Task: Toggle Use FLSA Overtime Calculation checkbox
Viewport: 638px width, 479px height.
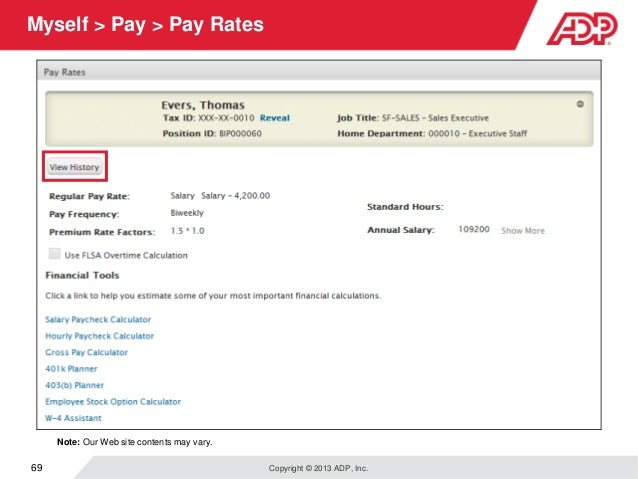Action: coord(54,254)
